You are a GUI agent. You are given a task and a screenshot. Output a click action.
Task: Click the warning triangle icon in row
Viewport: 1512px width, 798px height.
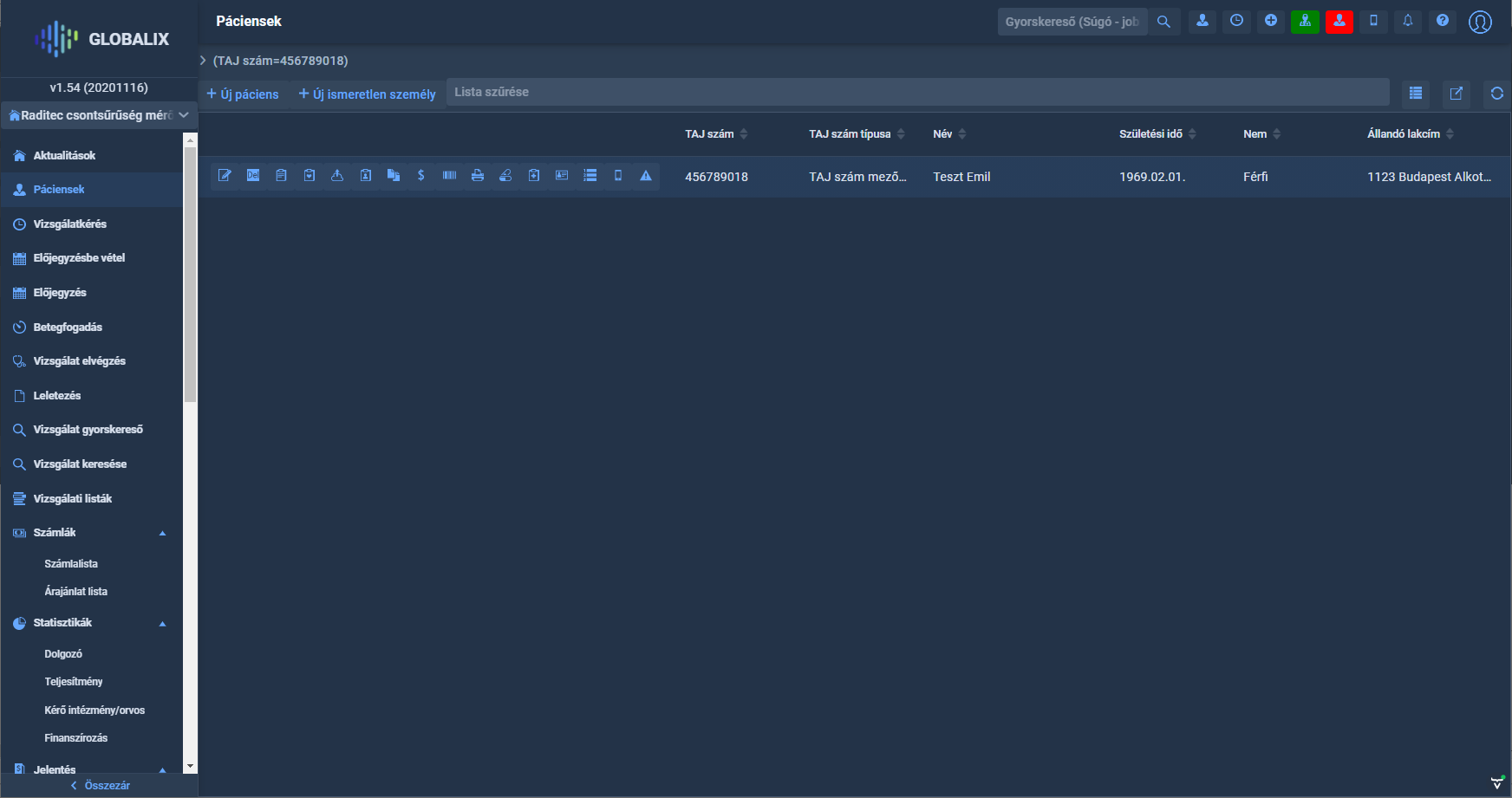tap(646, 176)
